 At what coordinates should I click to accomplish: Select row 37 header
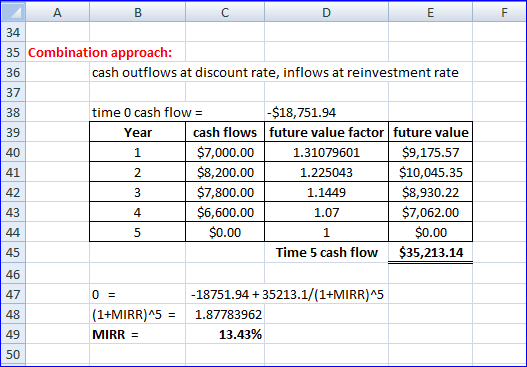(13, 92)
